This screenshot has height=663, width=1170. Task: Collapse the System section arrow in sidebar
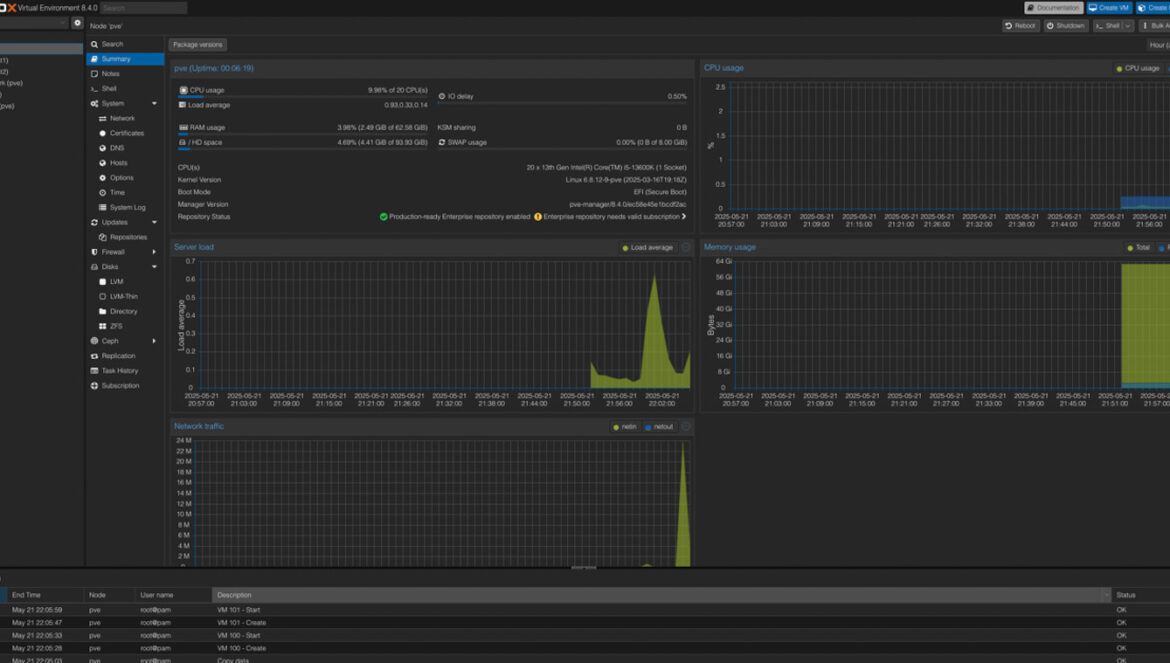(154, 104)
